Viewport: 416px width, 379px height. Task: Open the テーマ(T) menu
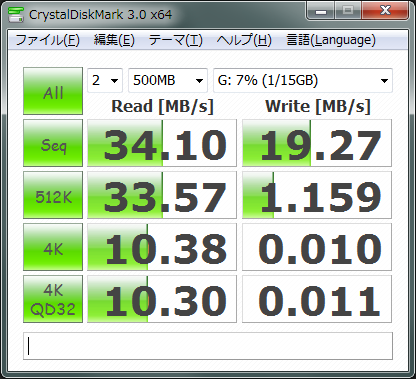pos(176,40)
